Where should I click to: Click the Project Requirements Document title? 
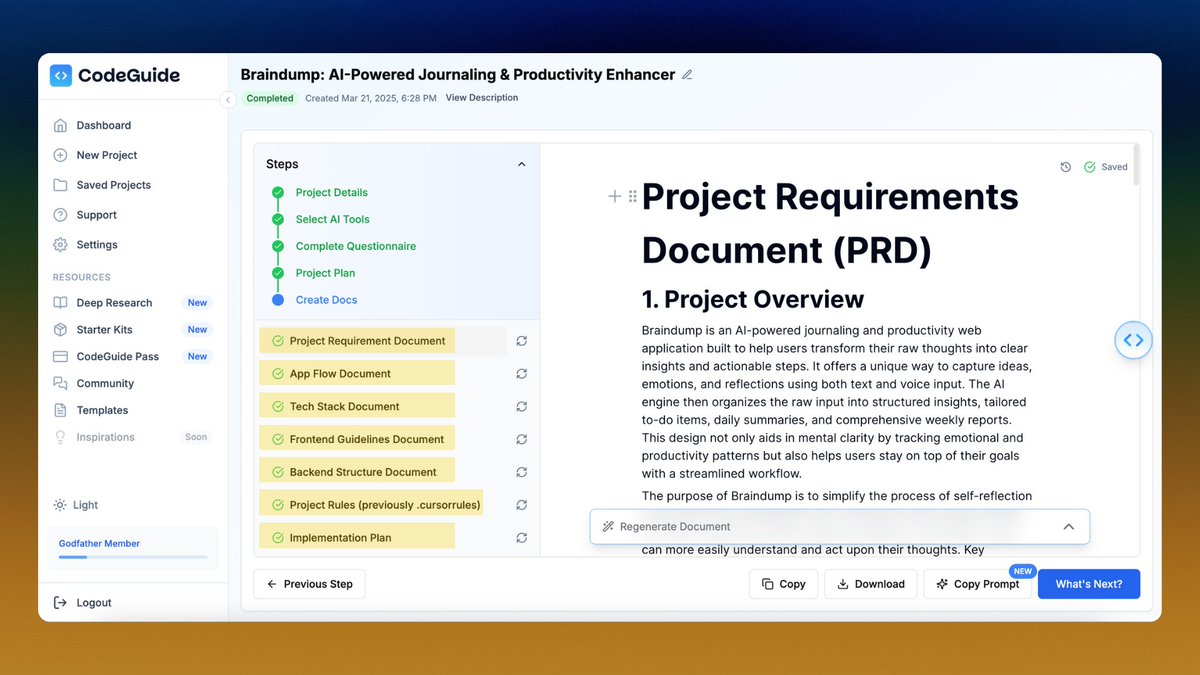point(830,223)
